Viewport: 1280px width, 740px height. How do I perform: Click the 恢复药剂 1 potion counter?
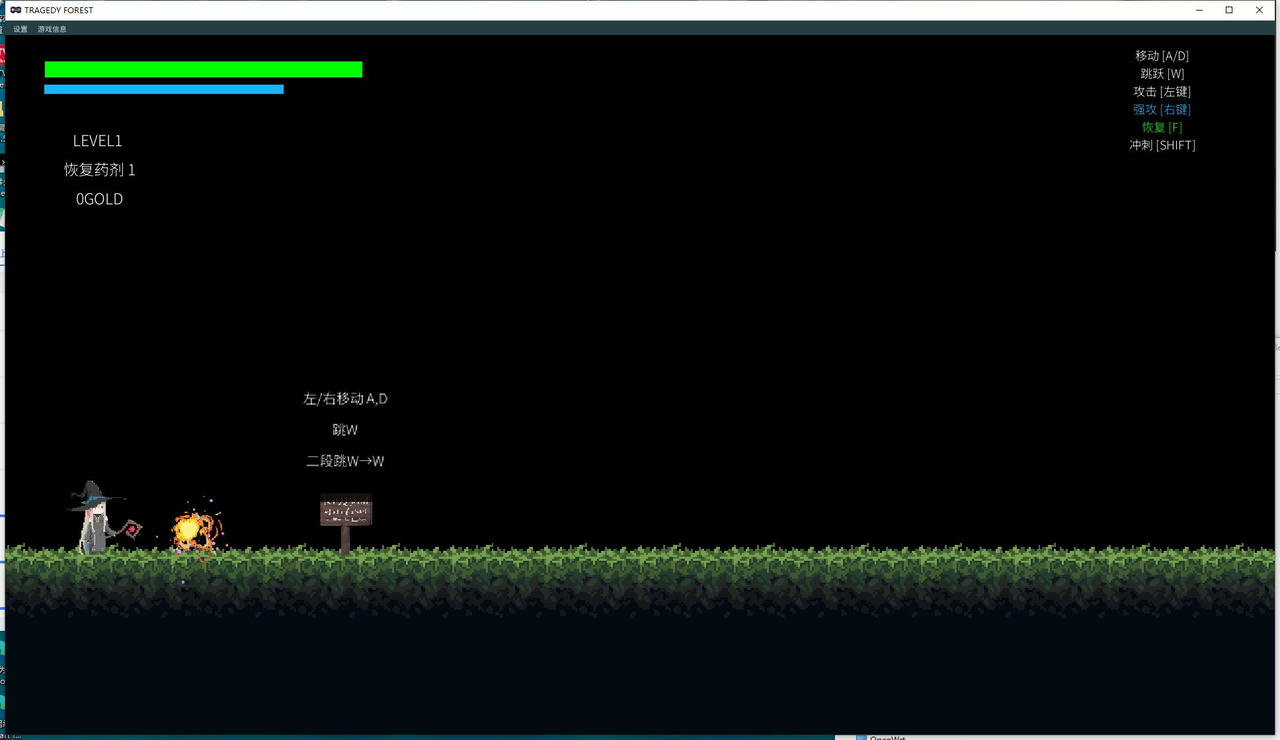(x=99, y=170)
